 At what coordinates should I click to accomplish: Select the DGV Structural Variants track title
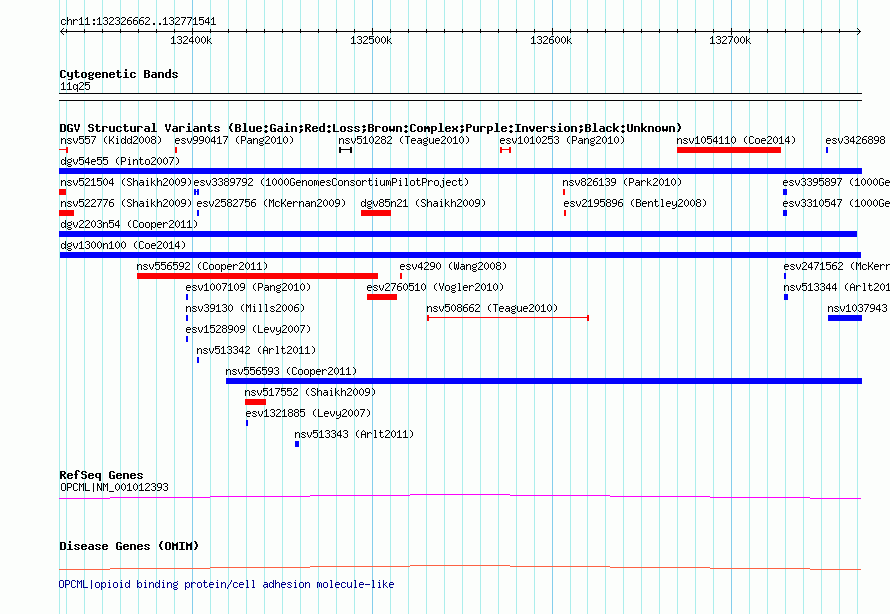(371, 128)
